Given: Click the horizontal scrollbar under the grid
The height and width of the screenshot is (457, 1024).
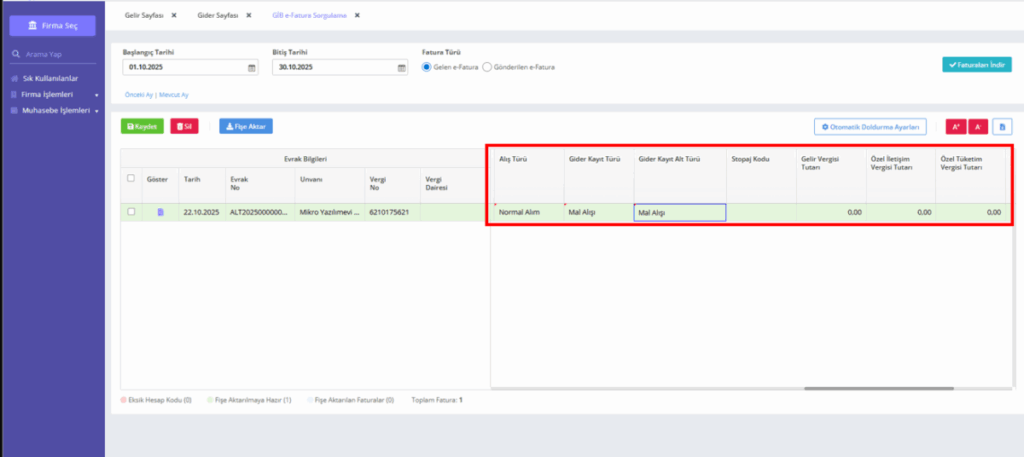Looking at the screenshot, I should [879, 388].
